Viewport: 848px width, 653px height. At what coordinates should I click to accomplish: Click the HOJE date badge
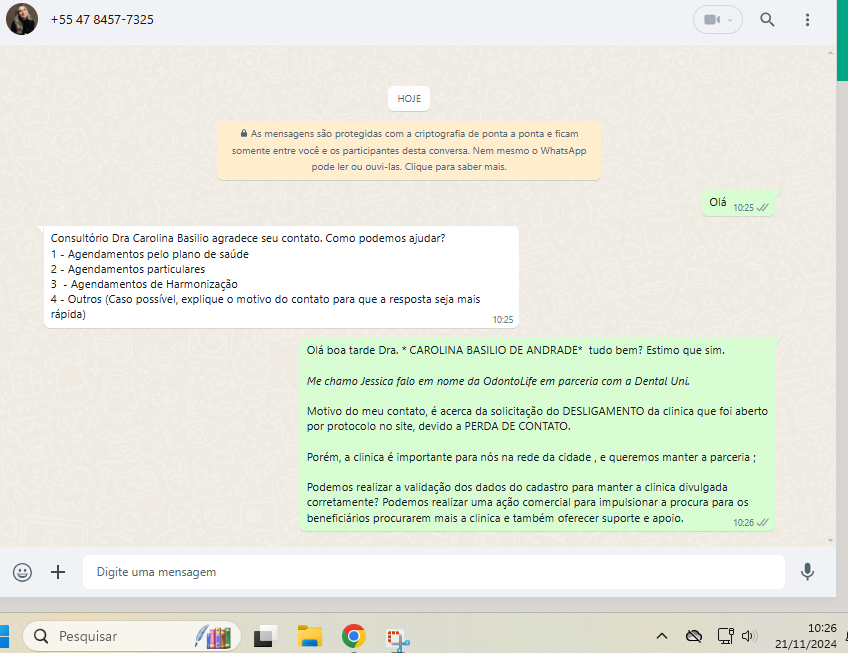(409, 98)
